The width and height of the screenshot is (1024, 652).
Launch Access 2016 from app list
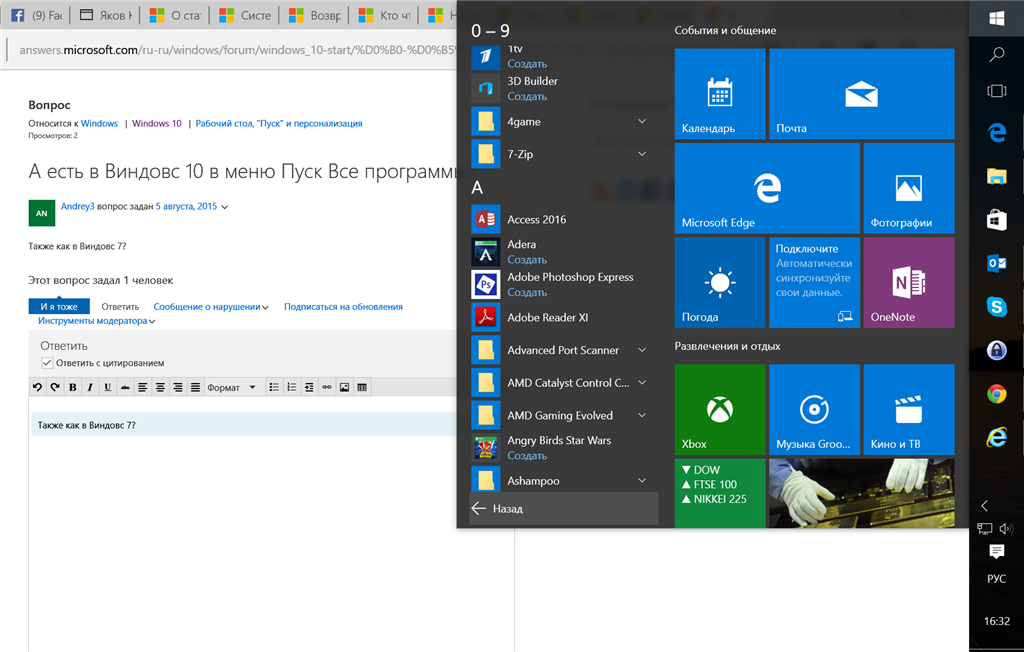tap(562, 220)
